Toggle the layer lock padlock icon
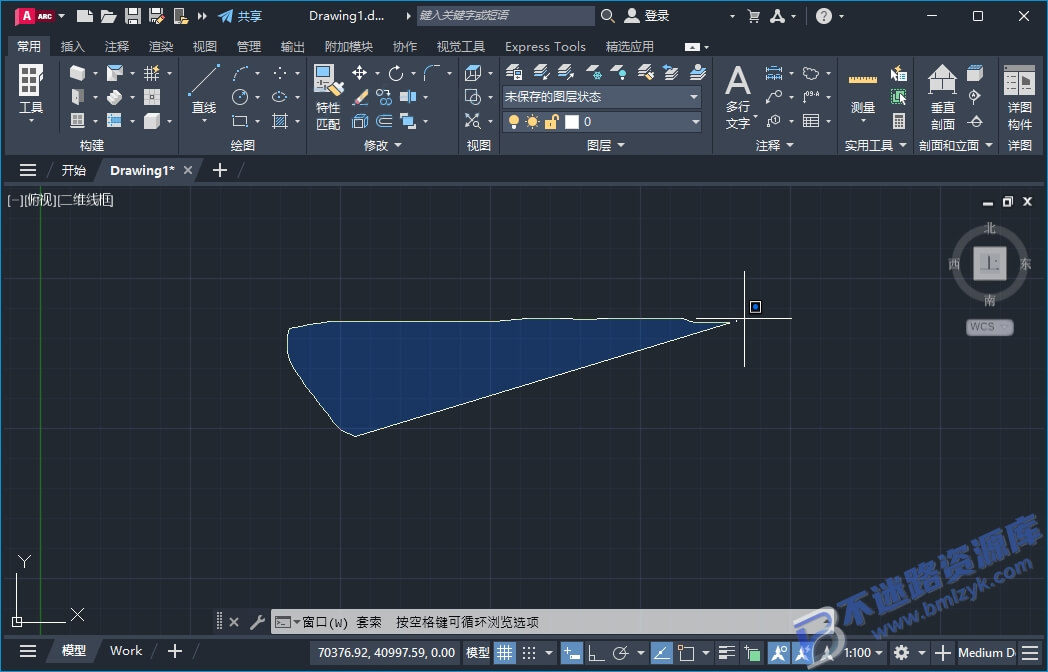 (551, 122)
